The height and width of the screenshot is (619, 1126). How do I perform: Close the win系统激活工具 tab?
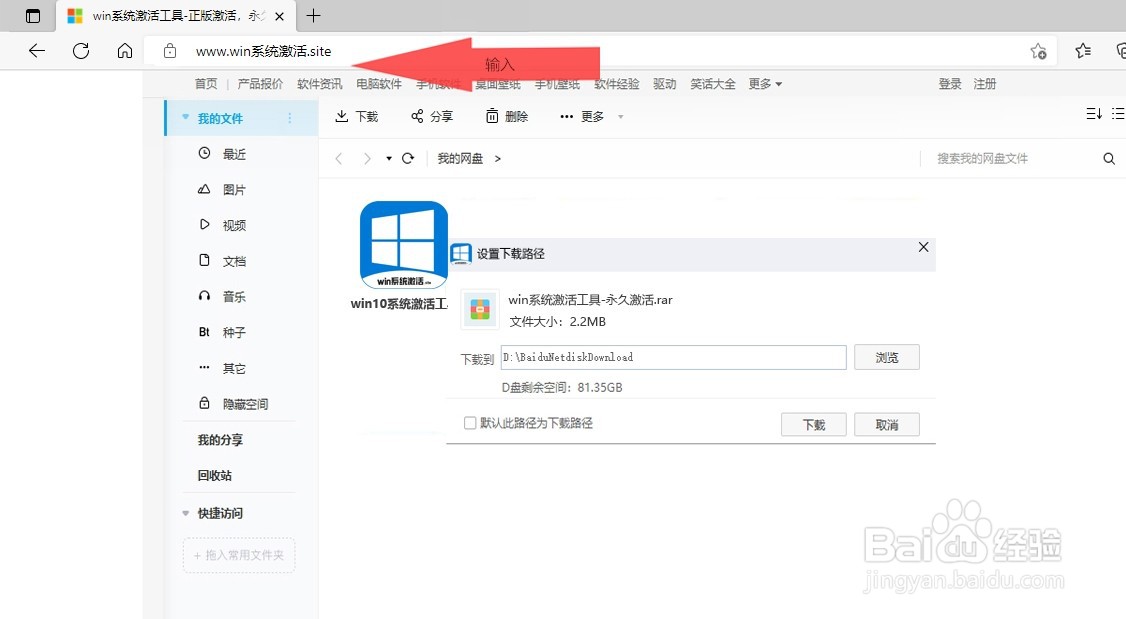coord(279,16)
